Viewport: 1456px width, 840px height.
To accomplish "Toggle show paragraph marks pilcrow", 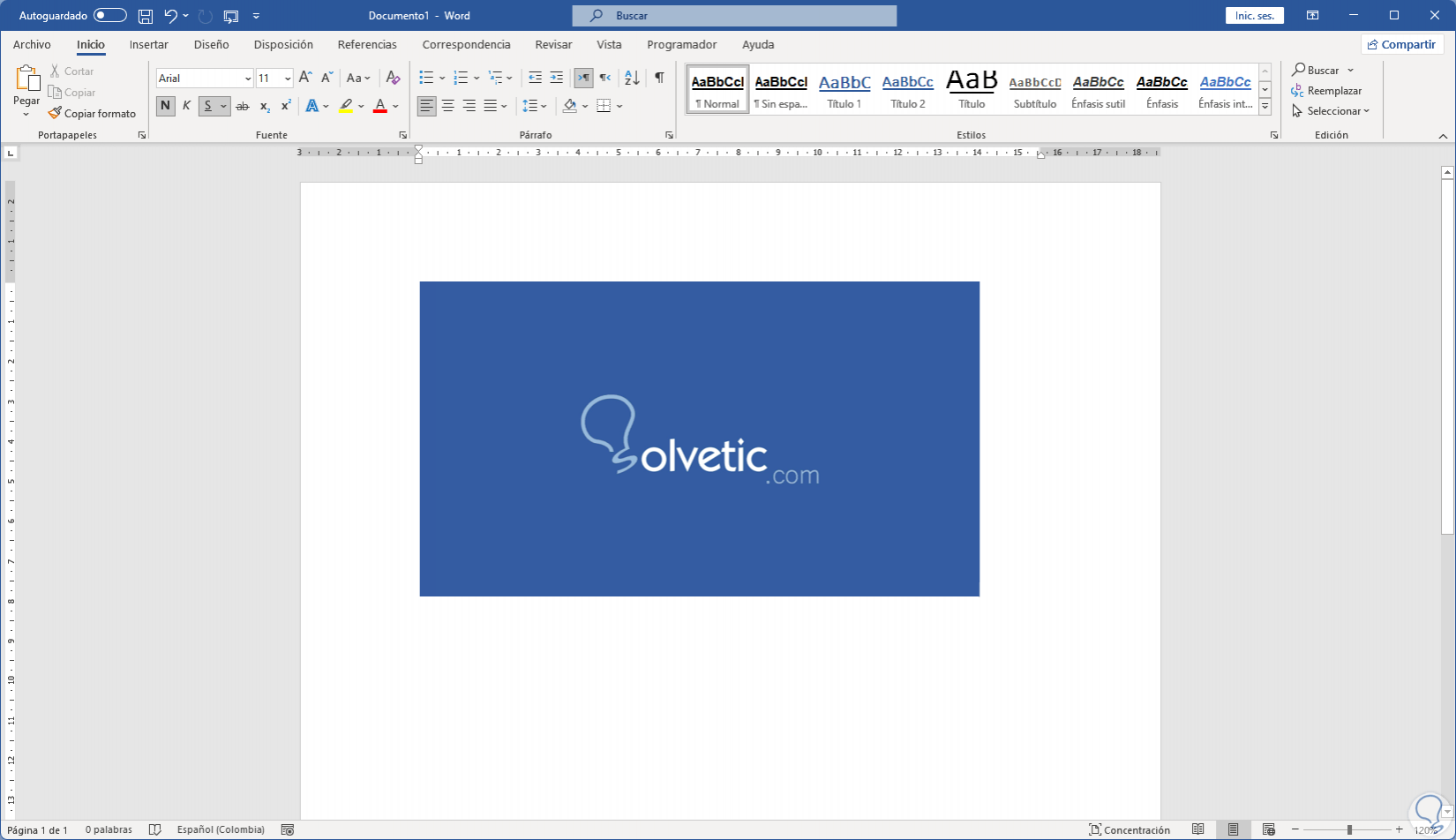I will (659, 78).
